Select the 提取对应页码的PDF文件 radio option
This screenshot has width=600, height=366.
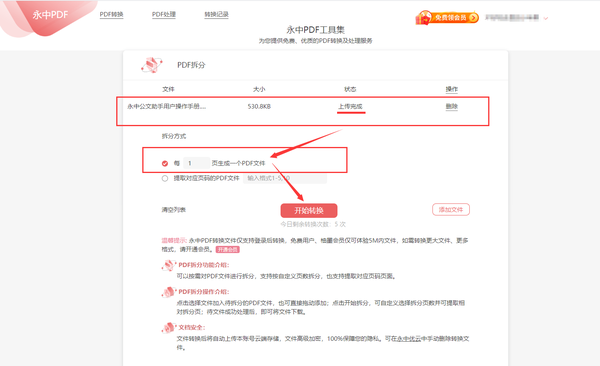pyautogui.click(x=165, y=178)
